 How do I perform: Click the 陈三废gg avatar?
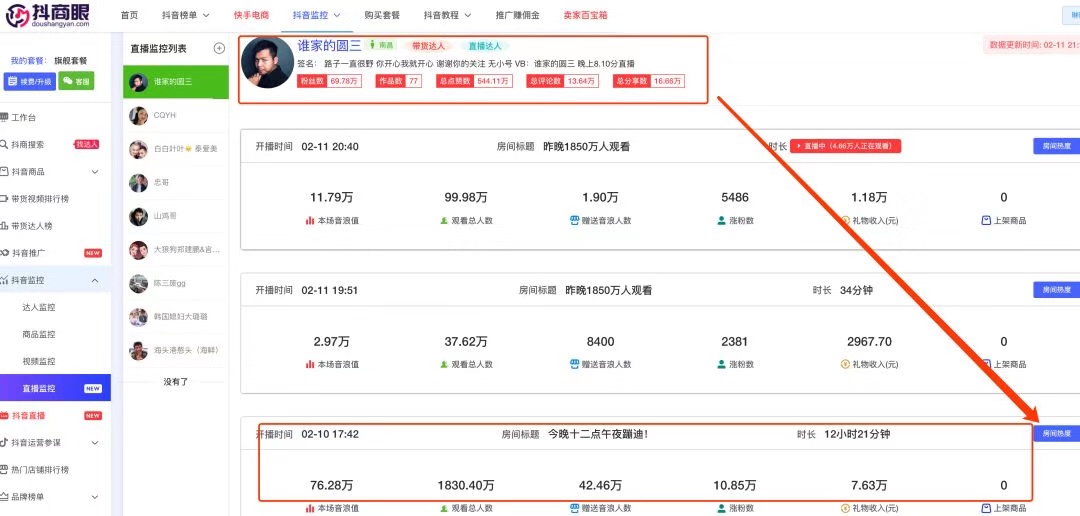coord(138,284)
